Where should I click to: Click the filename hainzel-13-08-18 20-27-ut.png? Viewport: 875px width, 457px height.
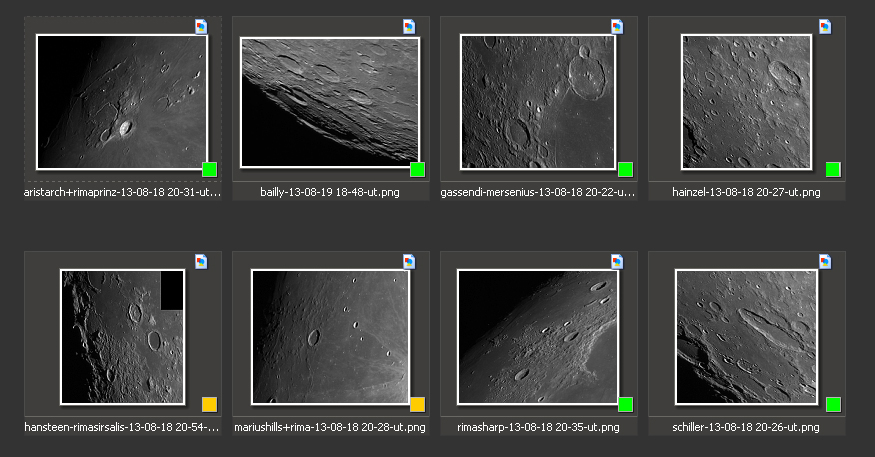point(747,192)
